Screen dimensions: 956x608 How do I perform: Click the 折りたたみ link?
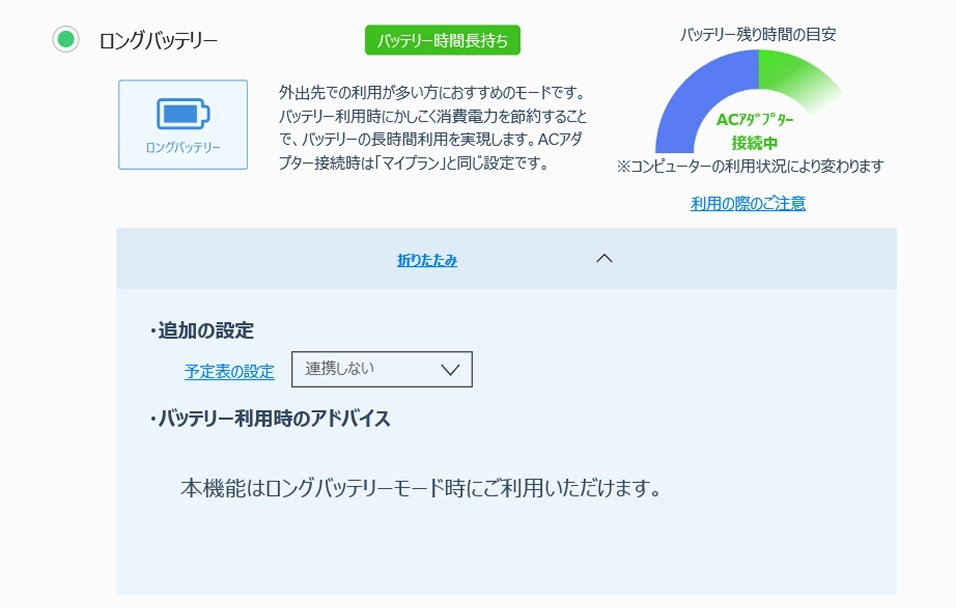(427, 260)
